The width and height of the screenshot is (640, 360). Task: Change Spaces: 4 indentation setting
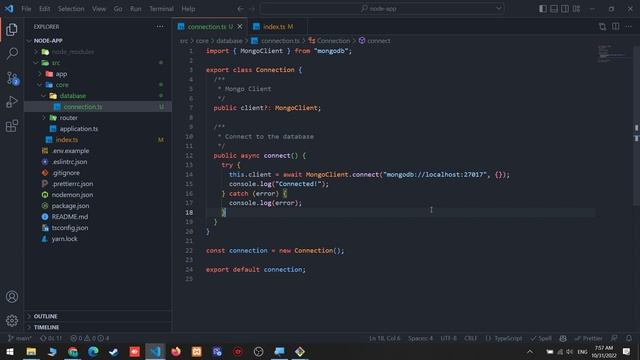(420, 338)
